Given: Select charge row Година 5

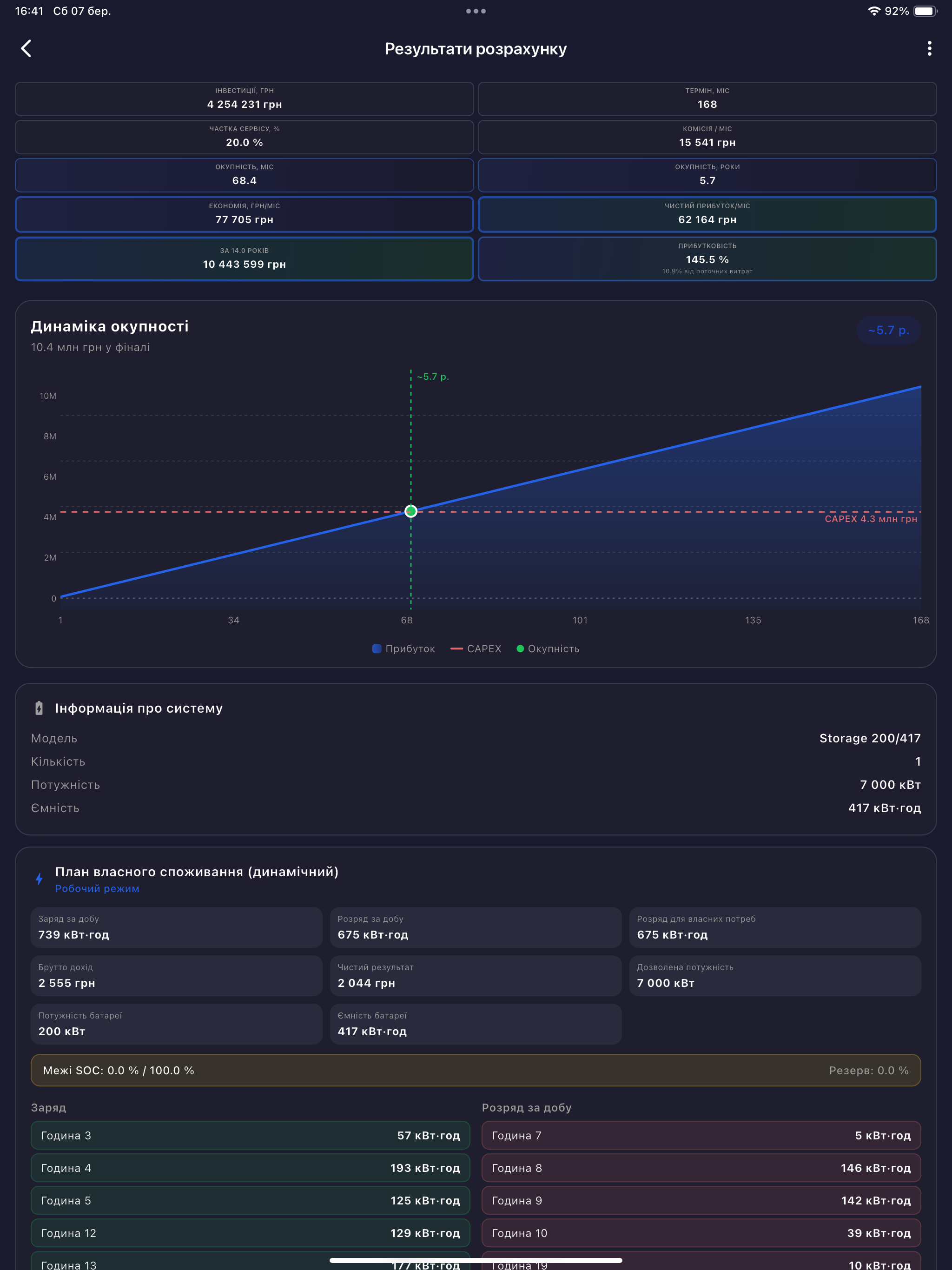Looking at the screenshot, I should tap(251, 1201).
